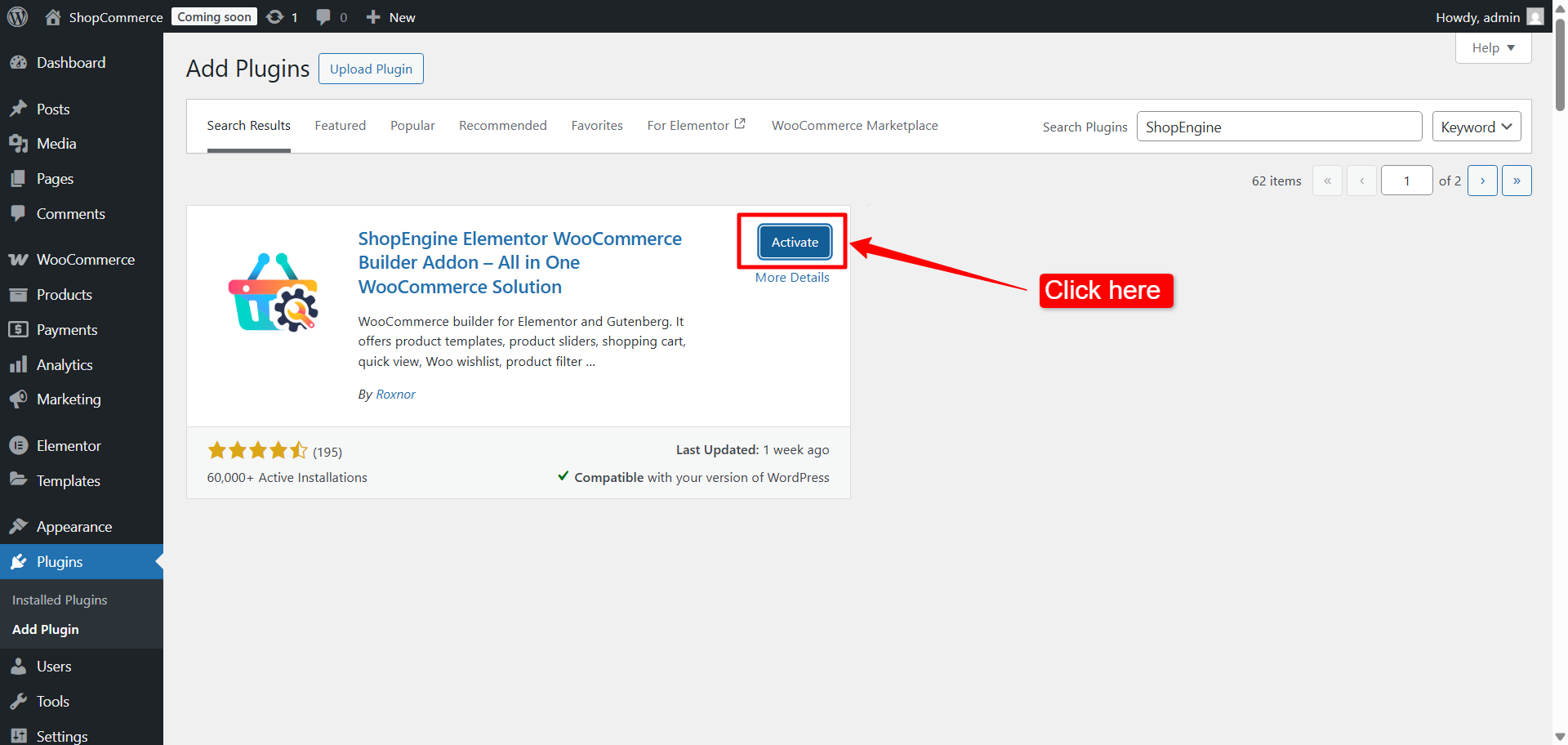Open the Keyword search dropdown
The image size is (1568, 745).
[x=1475, y=127]
